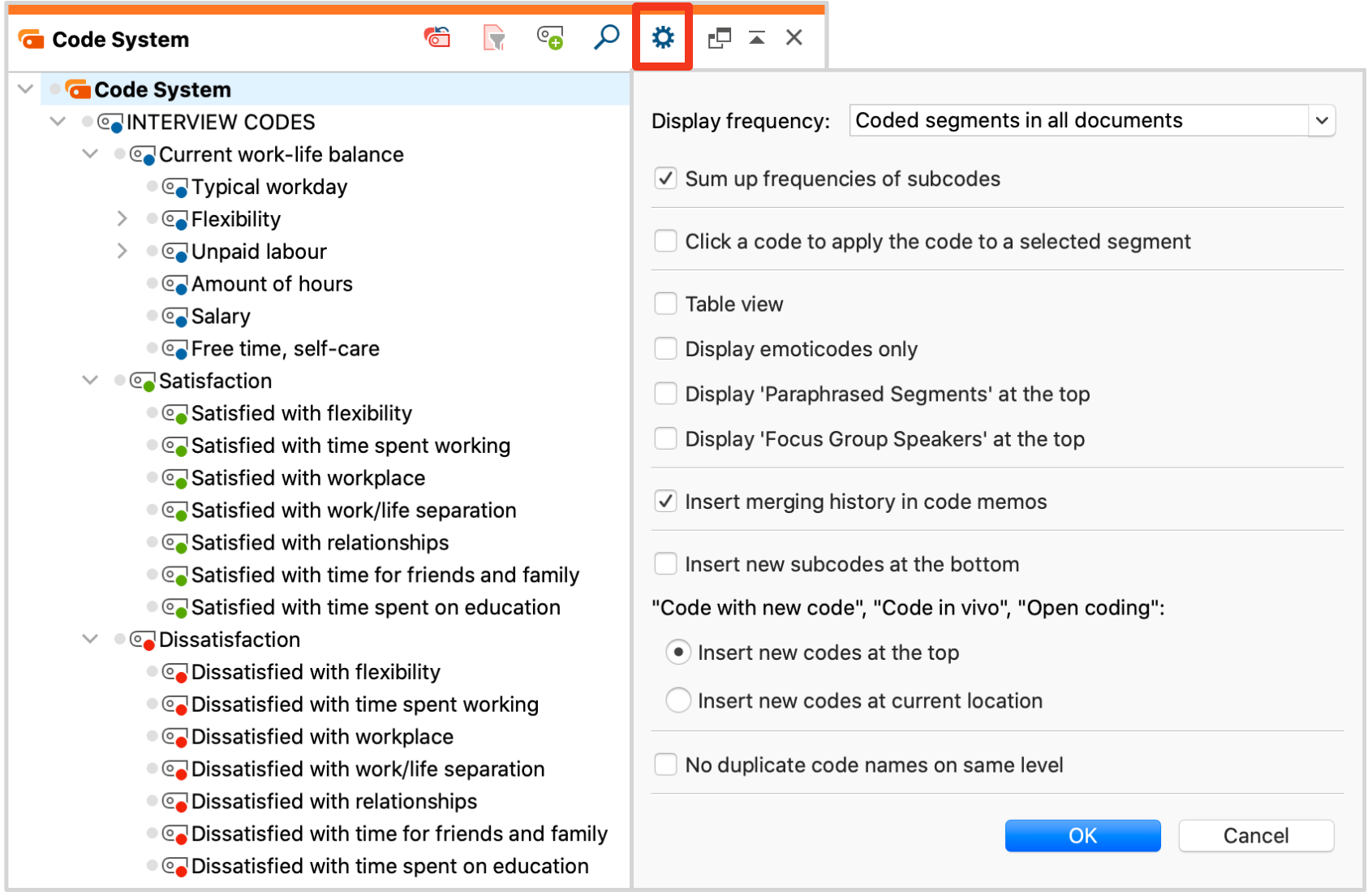Screen dimensions: 1372x896
Task: Select Insert new codes at current location
Action: (678, 700)
